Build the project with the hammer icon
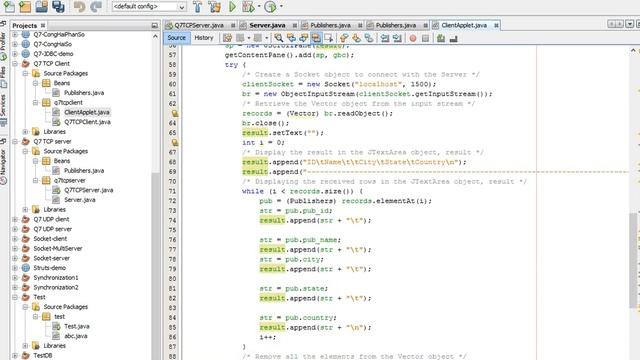The image size is (640, 360). tap(198, 7)
